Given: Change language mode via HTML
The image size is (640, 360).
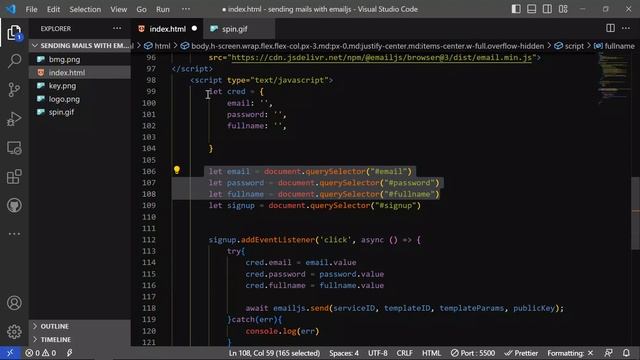Looking at the screenshot, I should [x=431, y=353].
